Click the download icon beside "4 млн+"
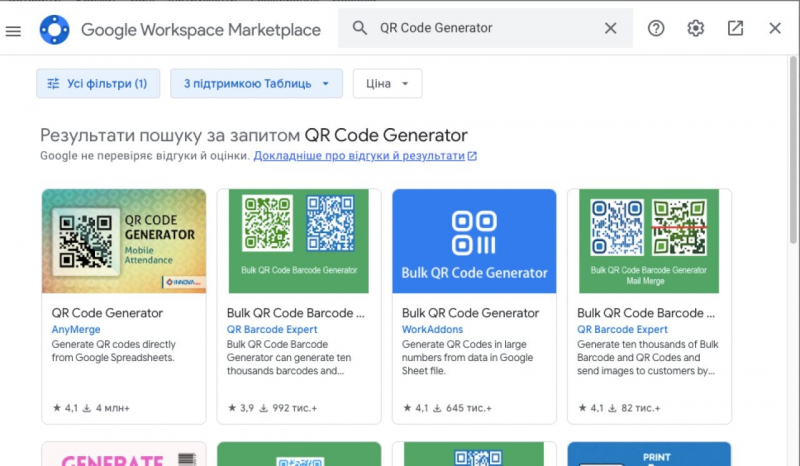The image size is (800, 466). pos(87,408)
